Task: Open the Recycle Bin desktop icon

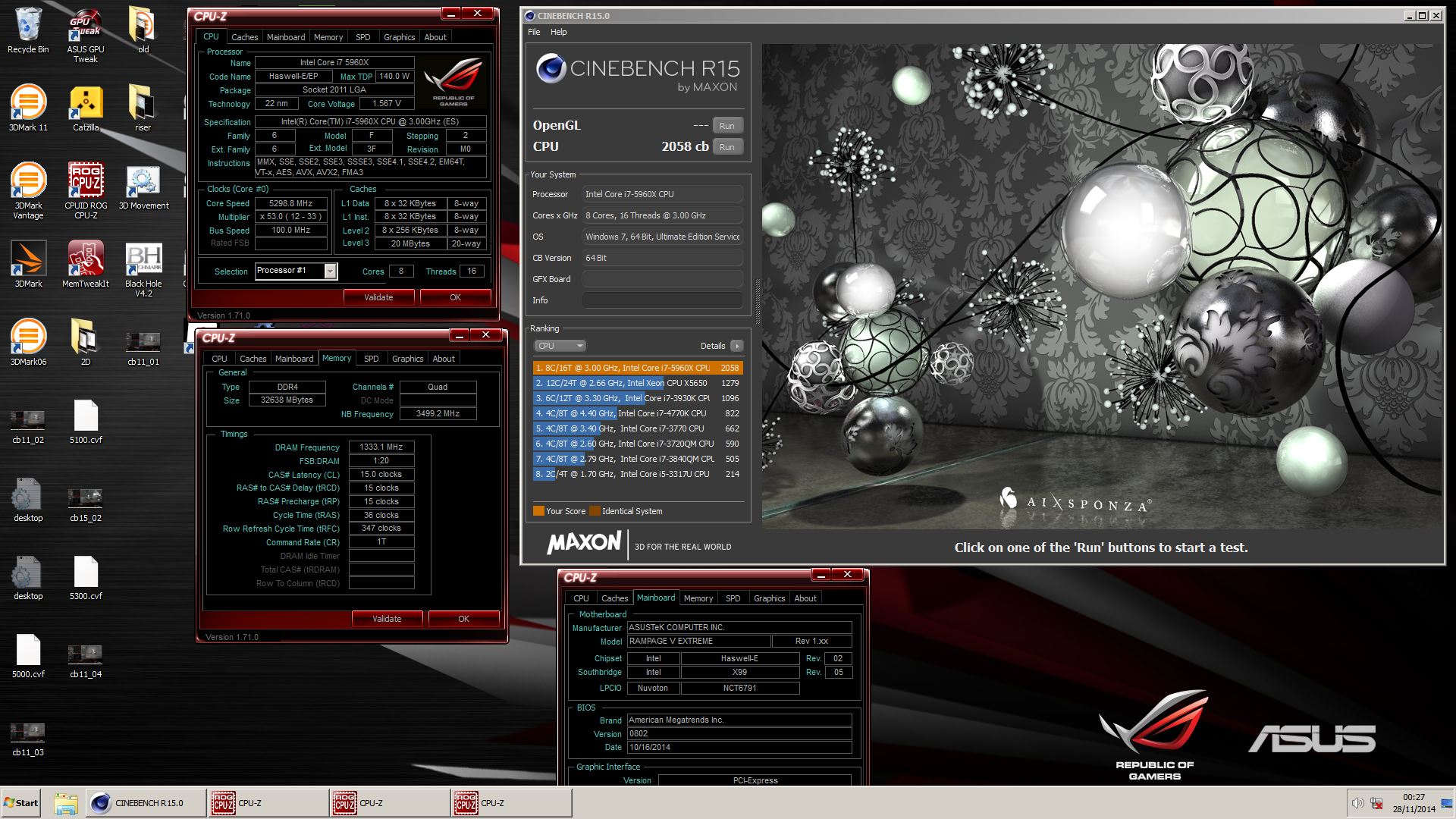Action: pyautogui.click(x=28, y=30)
